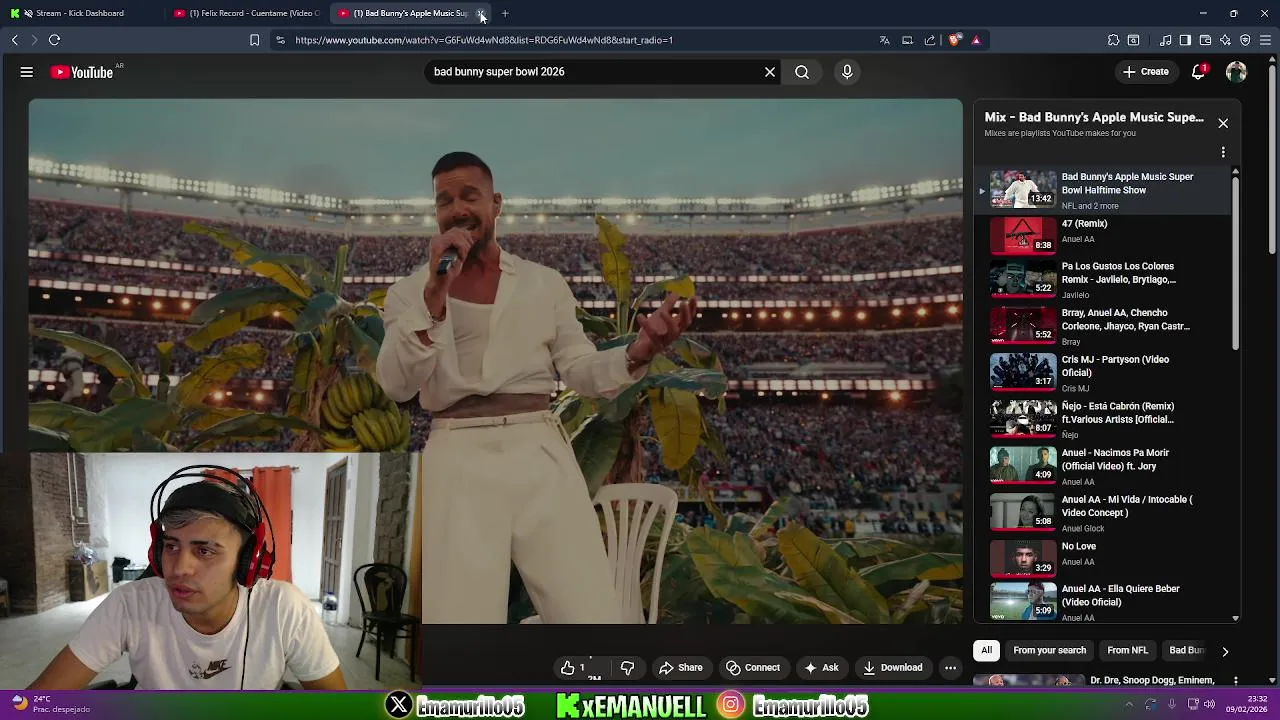Close the Bad Bunny YouTube tab
This screenshot has height=720, width=1280.
pyautogui.click(x=481, y=13)
